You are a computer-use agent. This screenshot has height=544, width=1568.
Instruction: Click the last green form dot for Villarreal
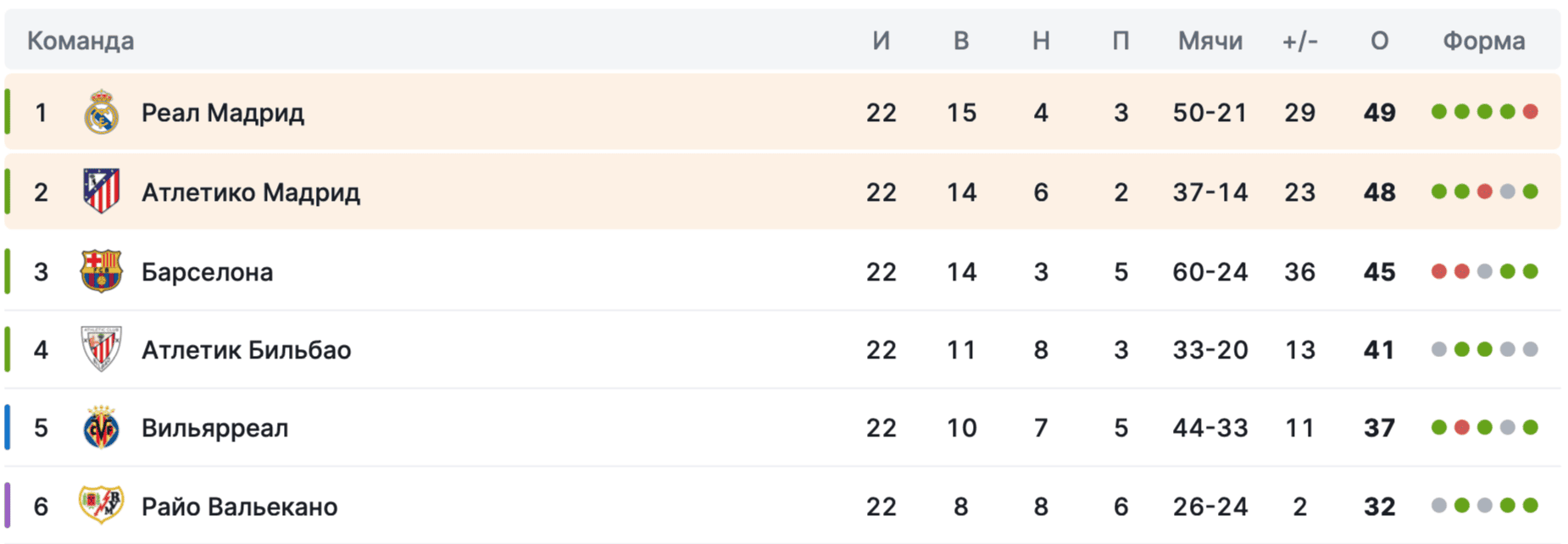[1530, 427]
